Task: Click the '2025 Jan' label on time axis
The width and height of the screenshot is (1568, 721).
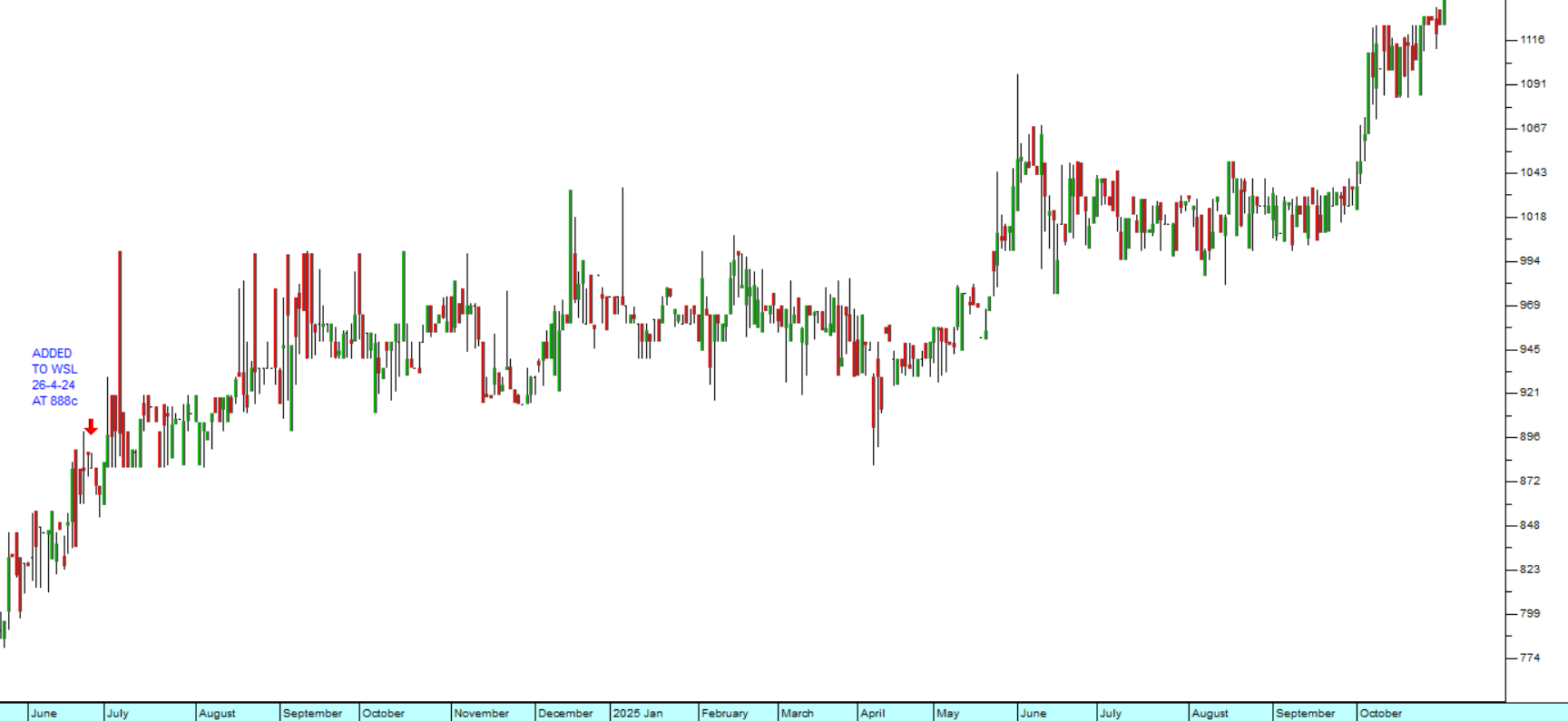Action: 638,714
